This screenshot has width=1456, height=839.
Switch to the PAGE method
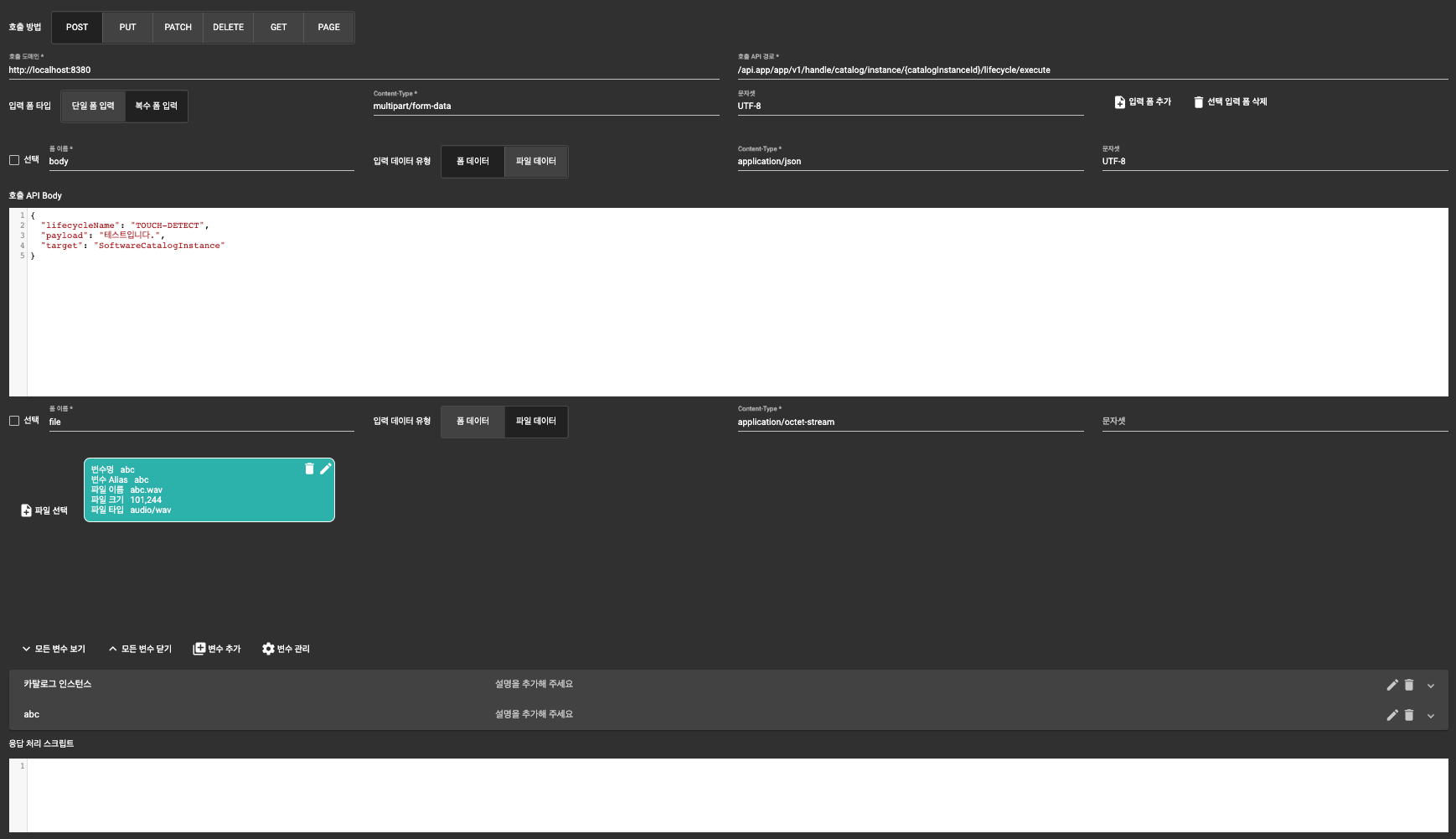point(328,27)
